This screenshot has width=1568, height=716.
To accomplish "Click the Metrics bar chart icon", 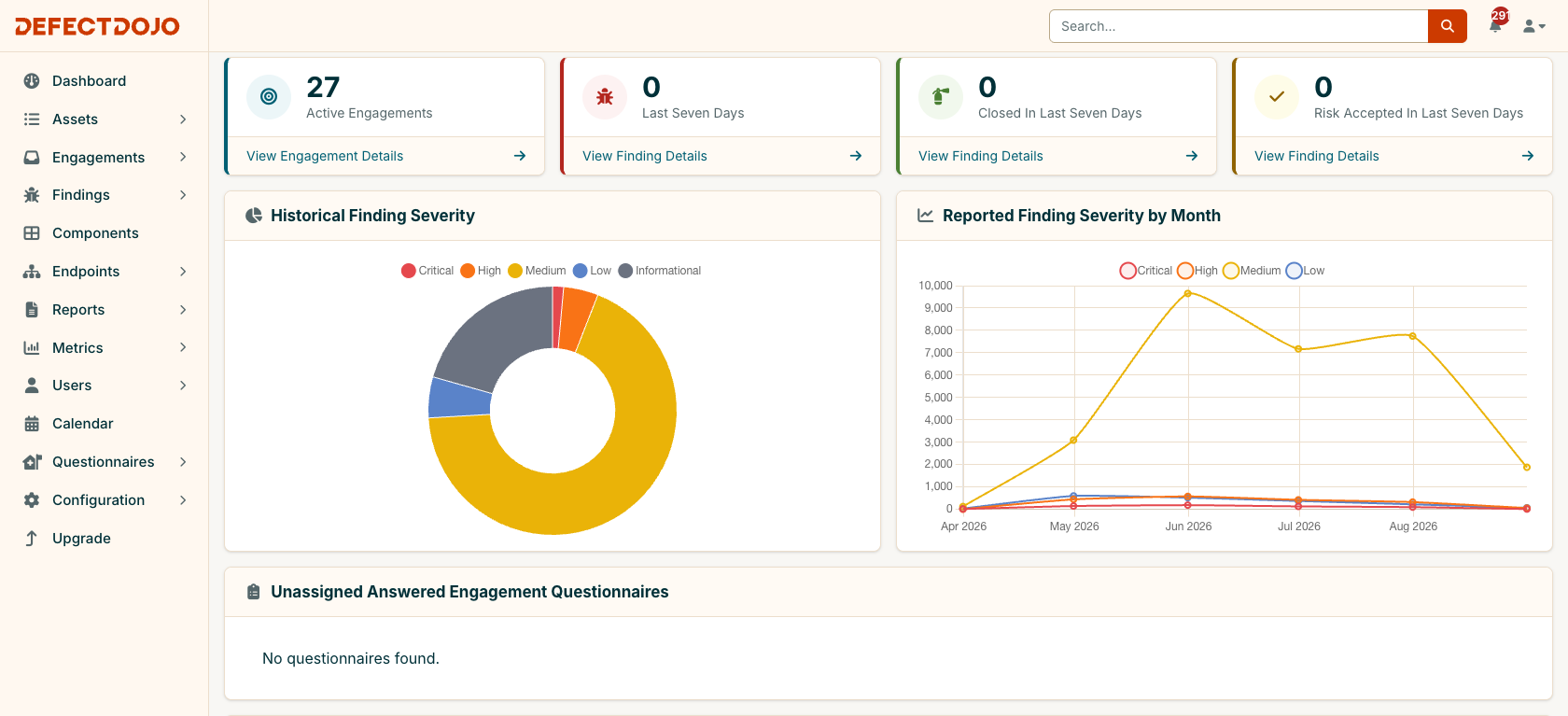I will 32,347.
